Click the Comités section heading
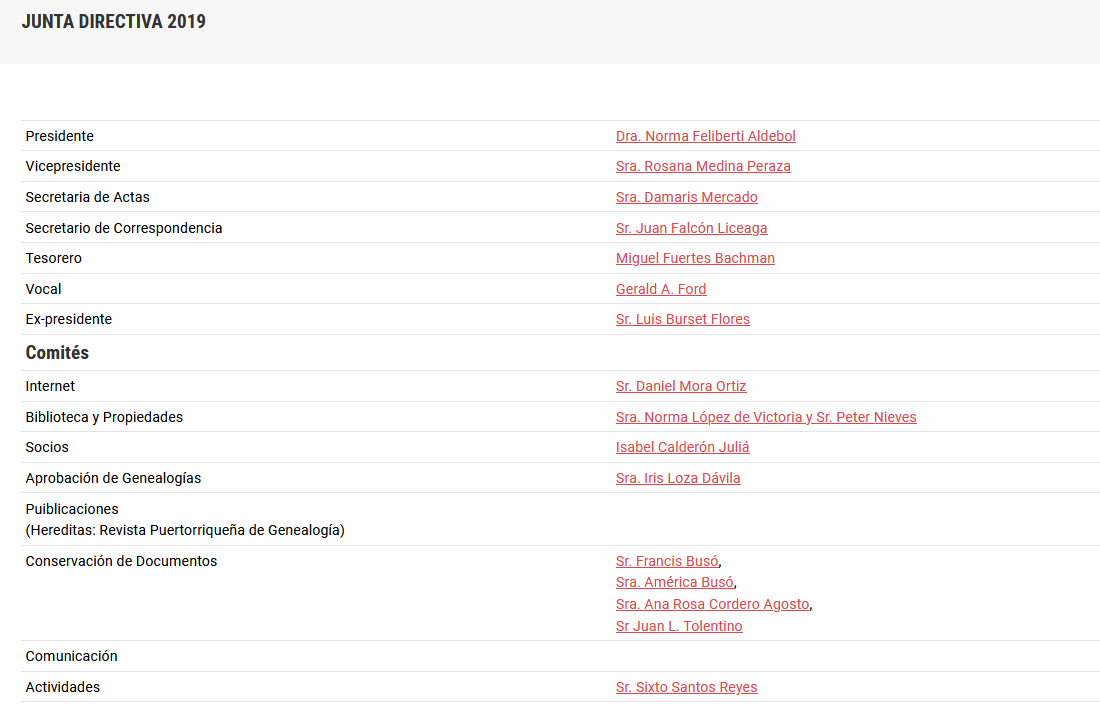1100x720 pixels. [x=57, y=353]
